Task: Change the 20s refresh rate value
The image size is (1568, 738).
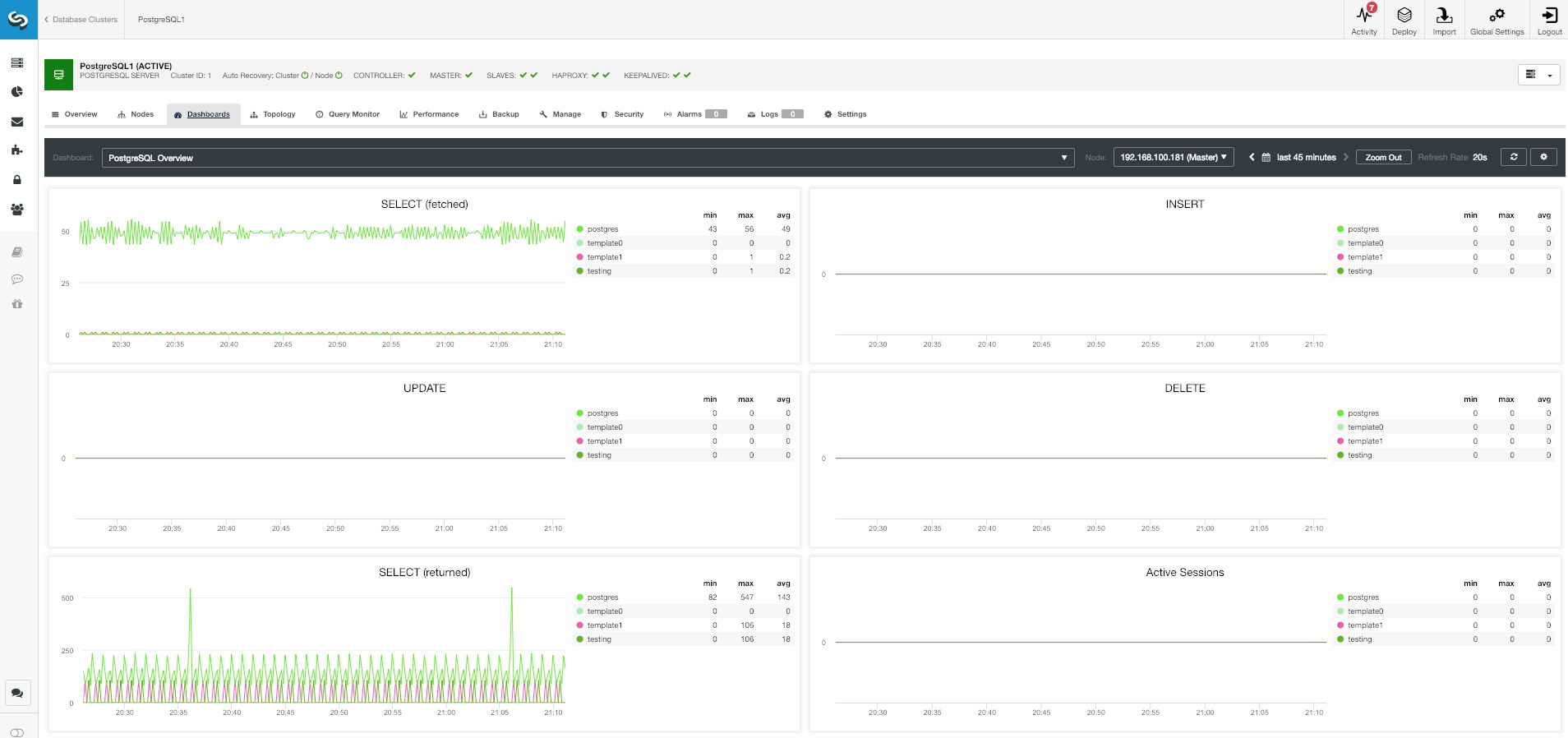Action: click(1480, 158)
